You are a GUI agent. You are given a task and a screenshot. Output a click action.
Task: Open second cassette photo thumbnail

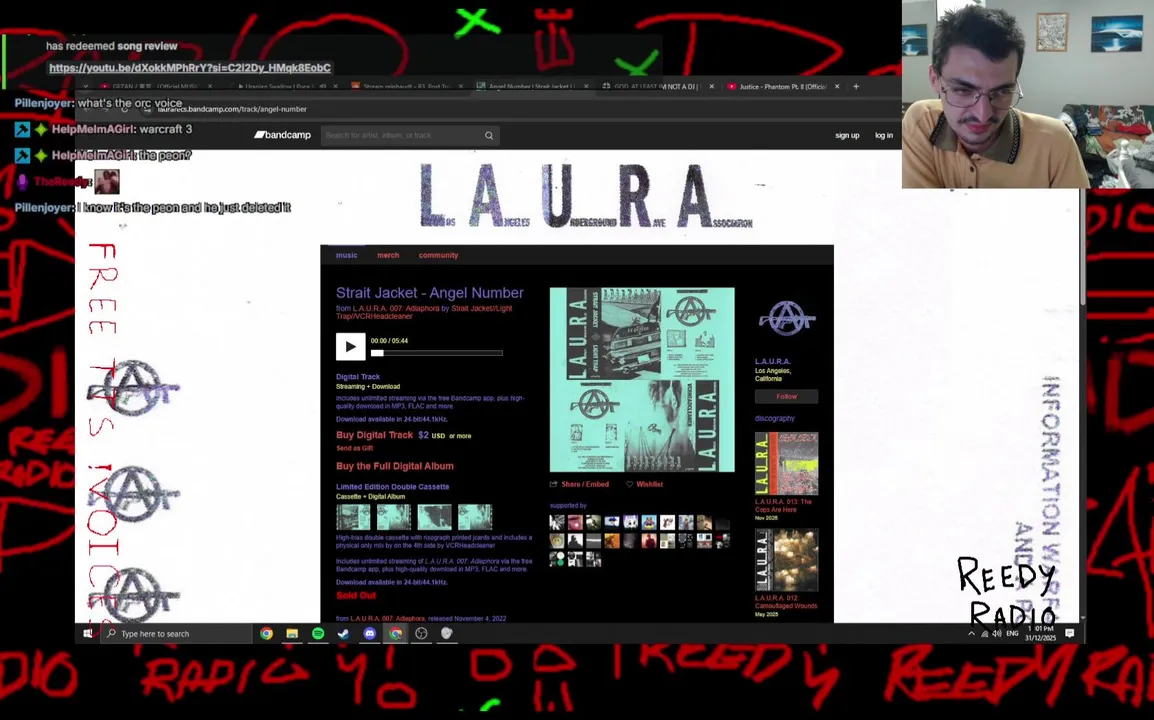point(394,517)
